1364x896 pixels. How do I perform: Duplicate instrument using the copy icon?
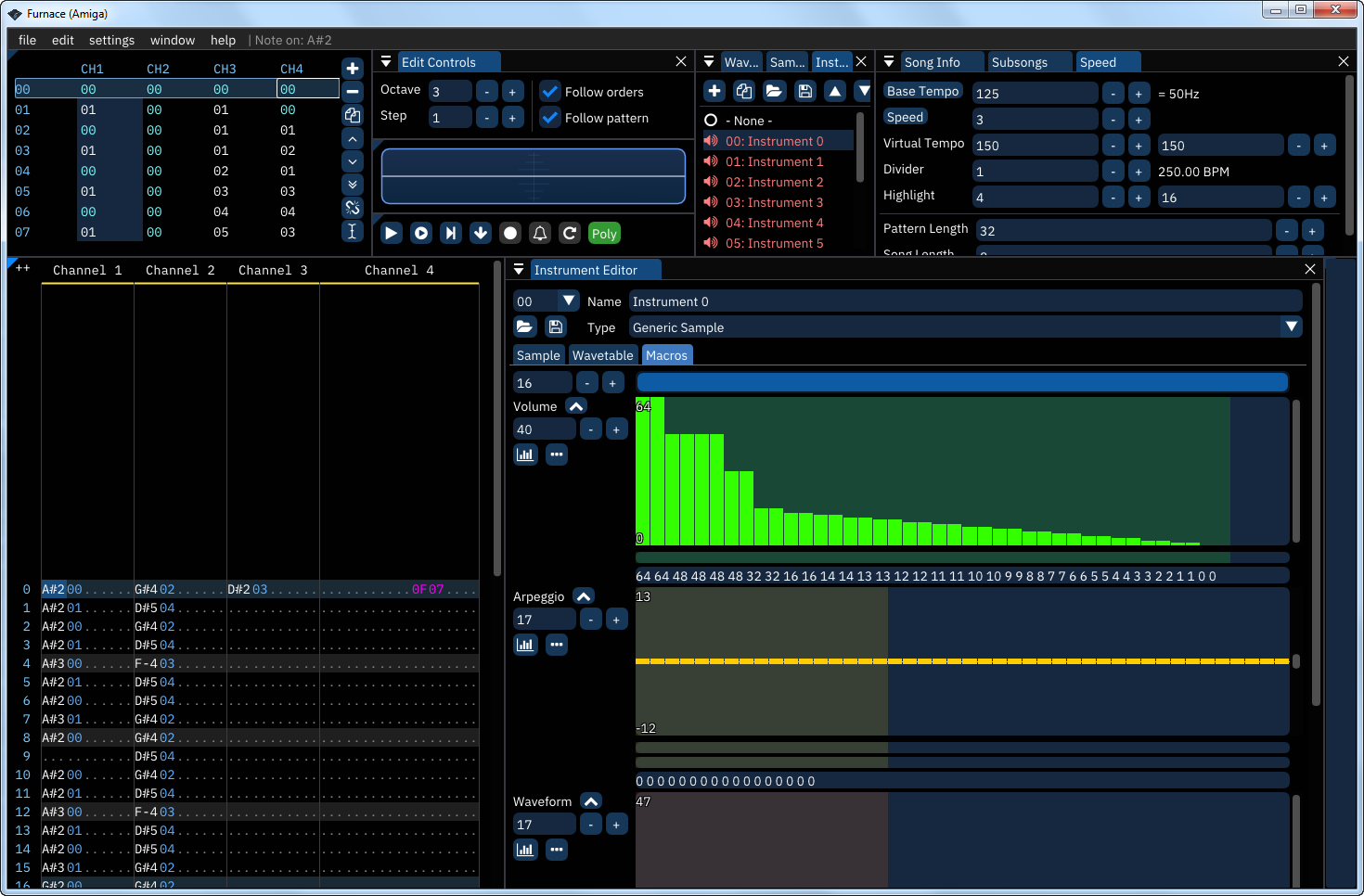pos(744,91)
